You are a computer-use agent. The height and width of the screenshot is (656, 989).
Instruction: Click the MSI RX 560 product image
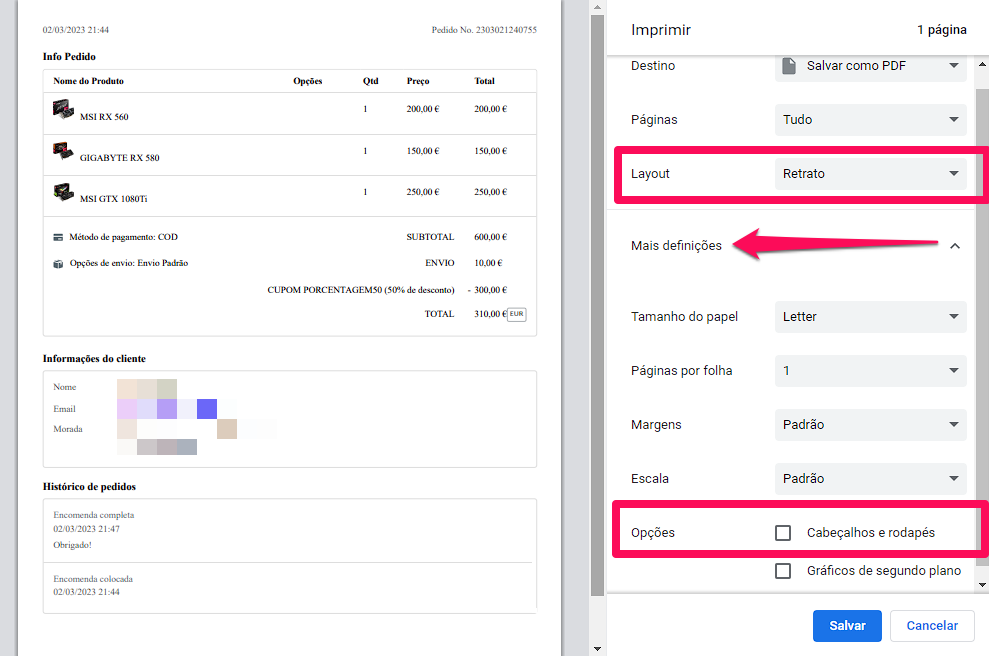(x=63, y=109)
